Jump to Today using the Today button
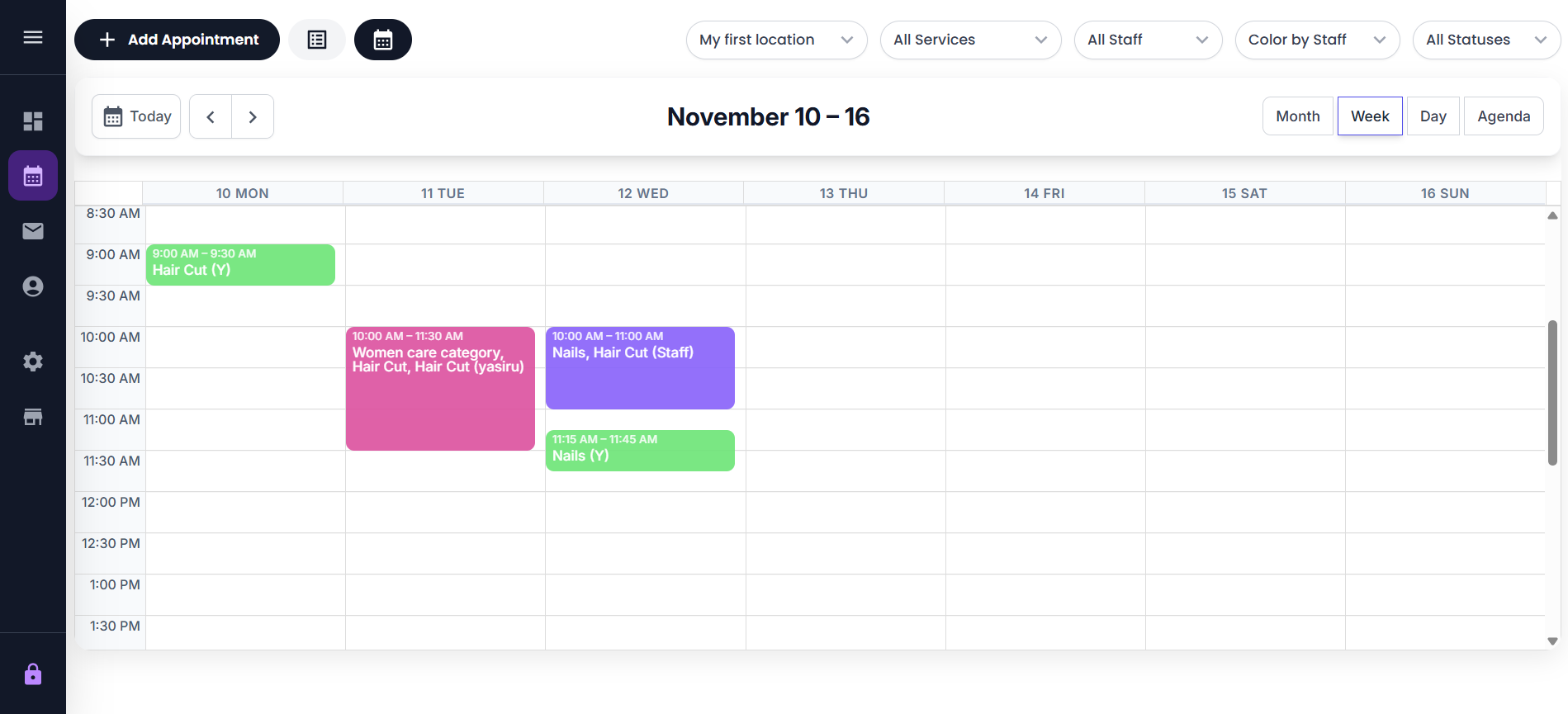Viewport: 1568px width, 714px height. click(x=135, y=116)
